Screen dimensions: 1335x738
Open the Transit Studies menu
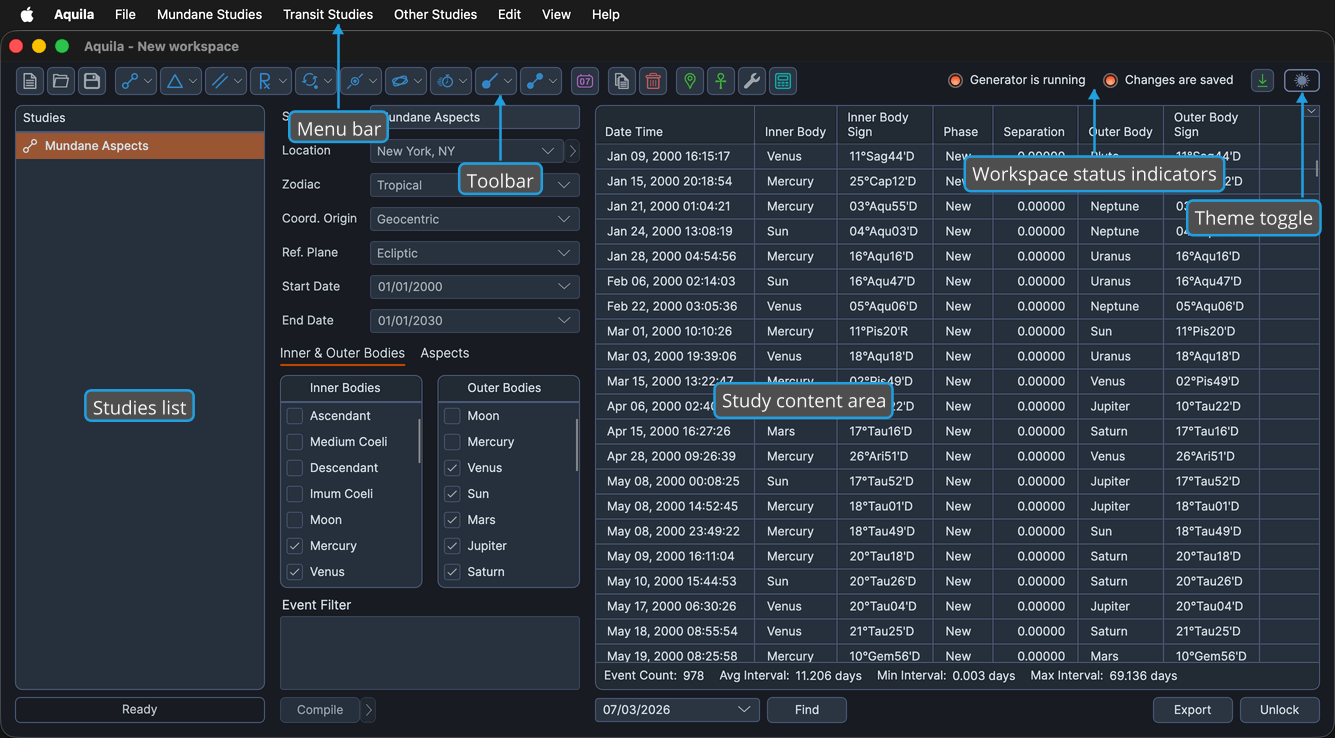coord(328,14)
